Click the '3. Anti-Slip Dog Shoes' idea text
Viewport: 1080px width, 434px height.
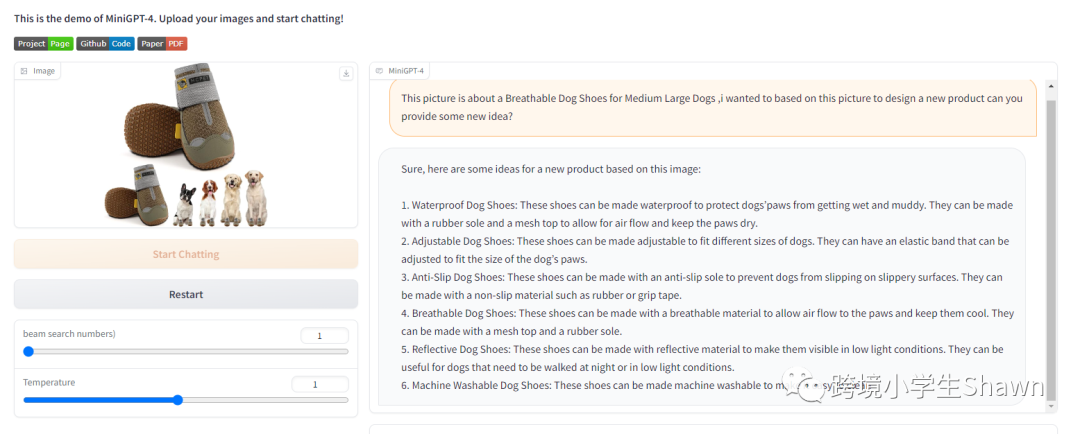coord(702,287)
